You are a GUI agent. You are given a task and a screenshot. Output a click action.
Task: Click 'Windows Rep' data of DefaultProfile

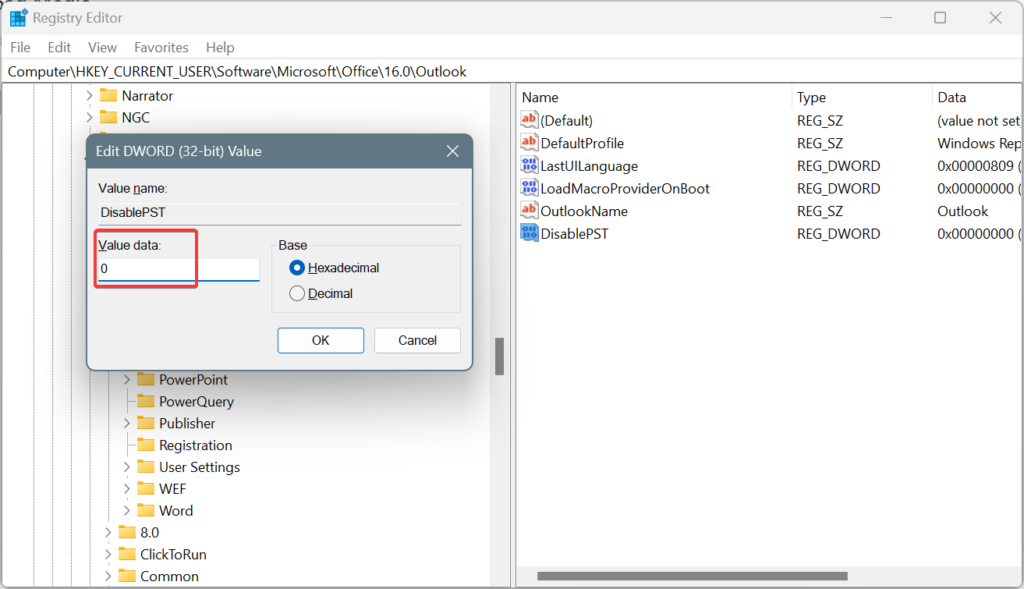pyautogui.click(x=978, y=143)
